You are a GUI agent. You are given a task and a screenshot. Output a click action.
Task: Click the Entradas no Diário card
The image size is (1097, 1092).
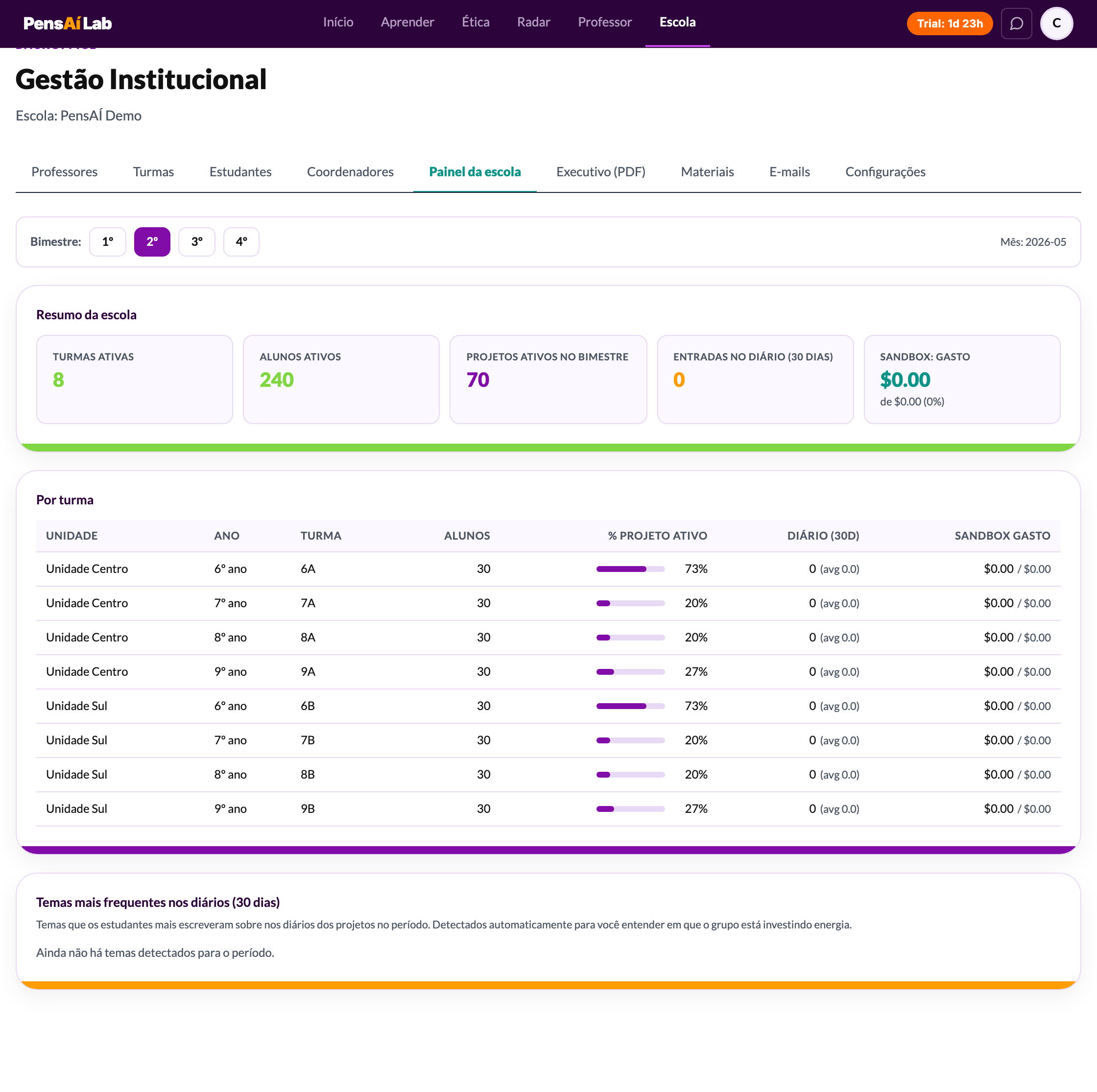coord(755,379)
